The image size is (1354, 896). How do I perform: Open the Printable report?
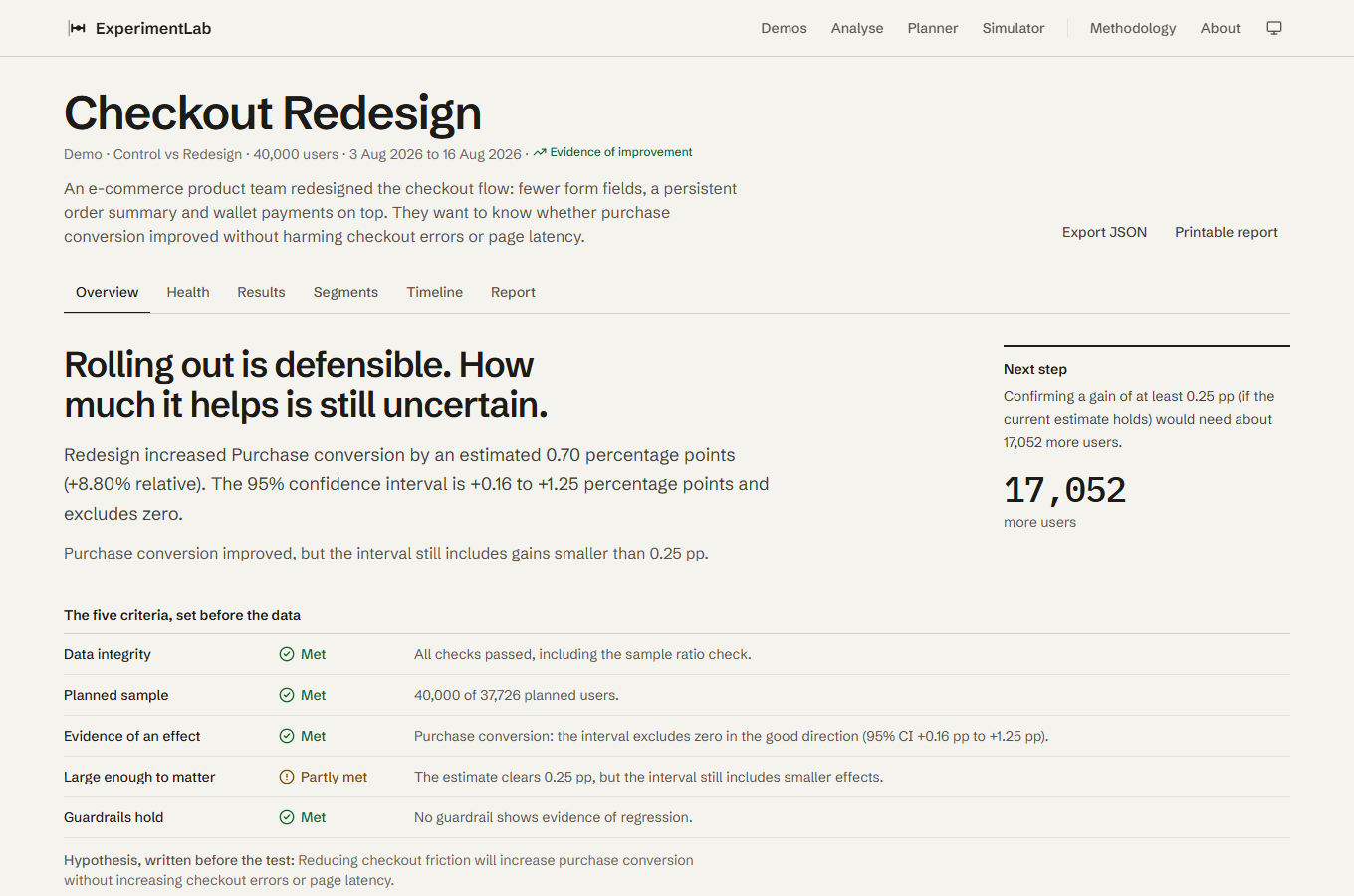pyautogui.click(x=1227, y=232)
